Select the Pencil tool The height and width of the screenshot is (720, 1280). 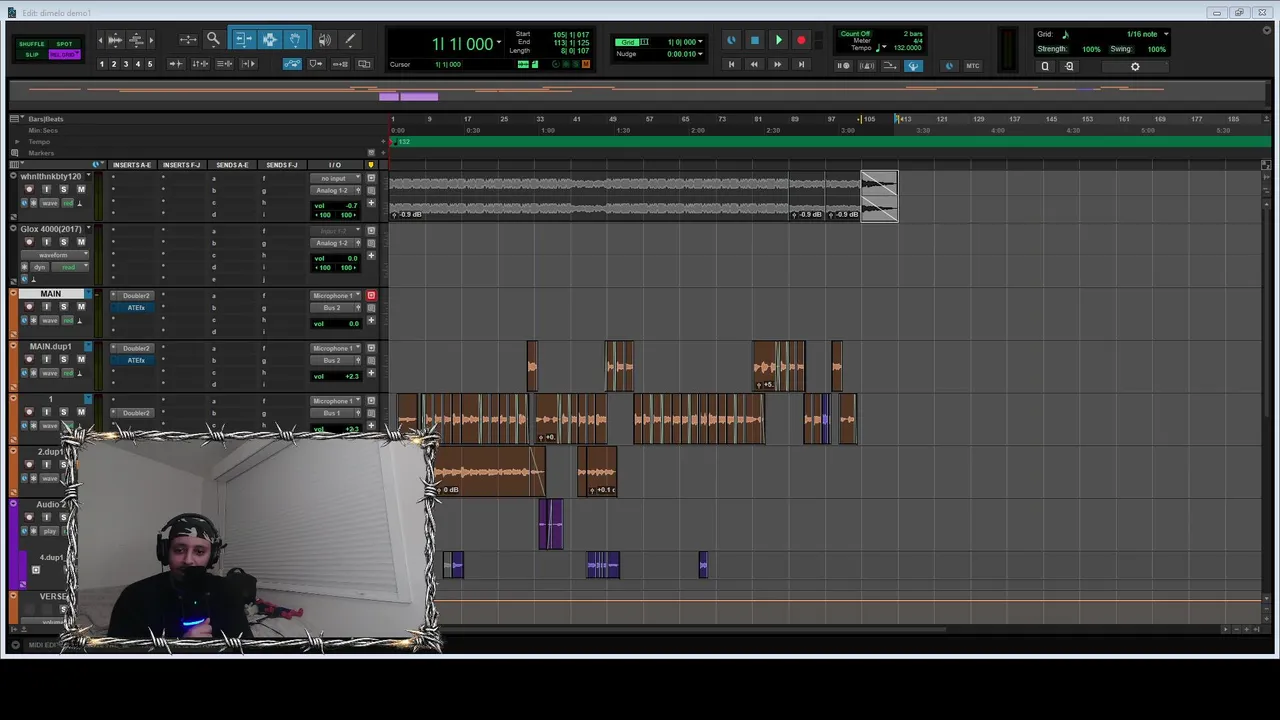pyautogui.click(x=350, y=40)
